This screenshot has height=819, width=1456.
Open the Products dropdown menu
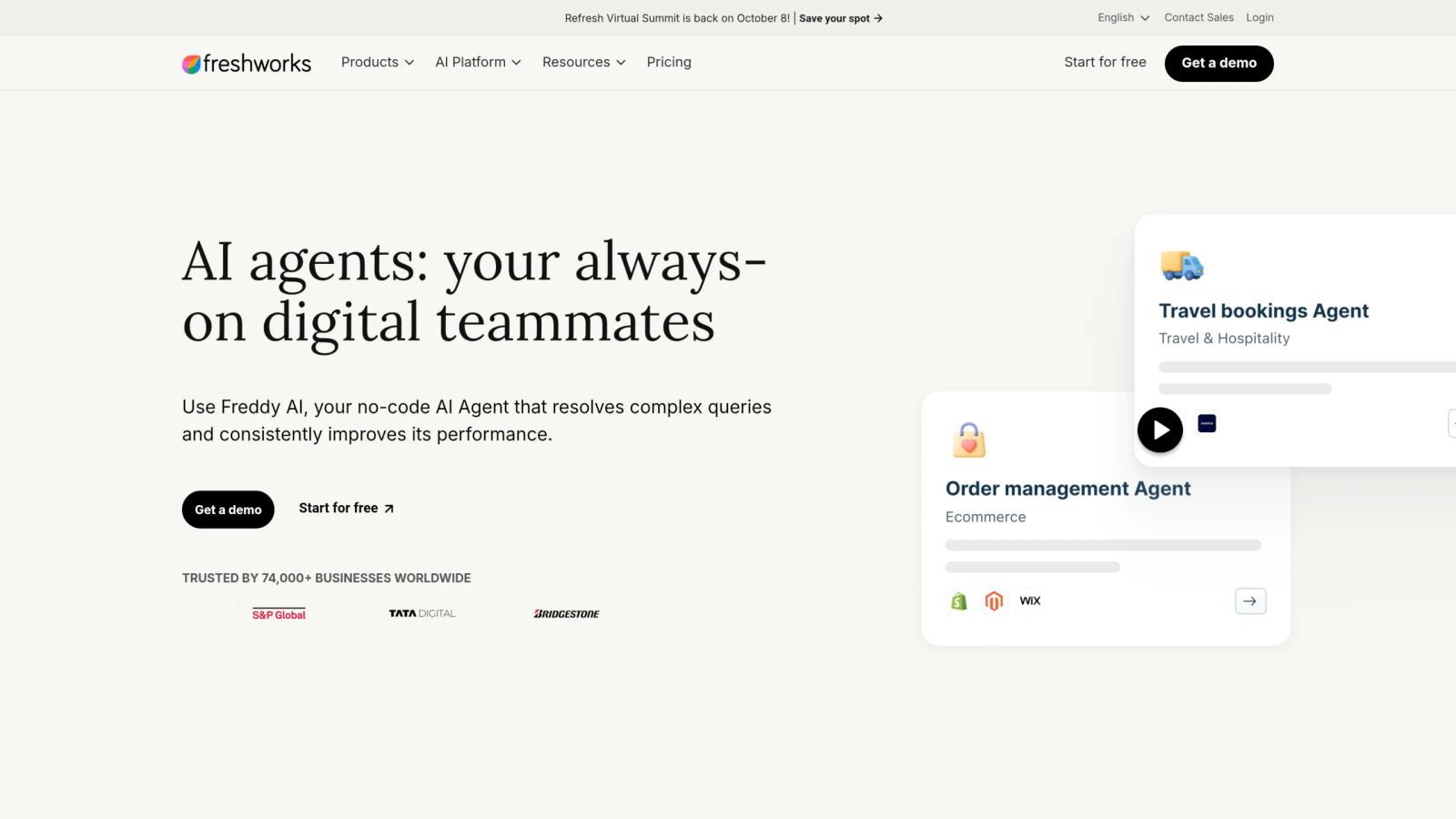[378, 62]
